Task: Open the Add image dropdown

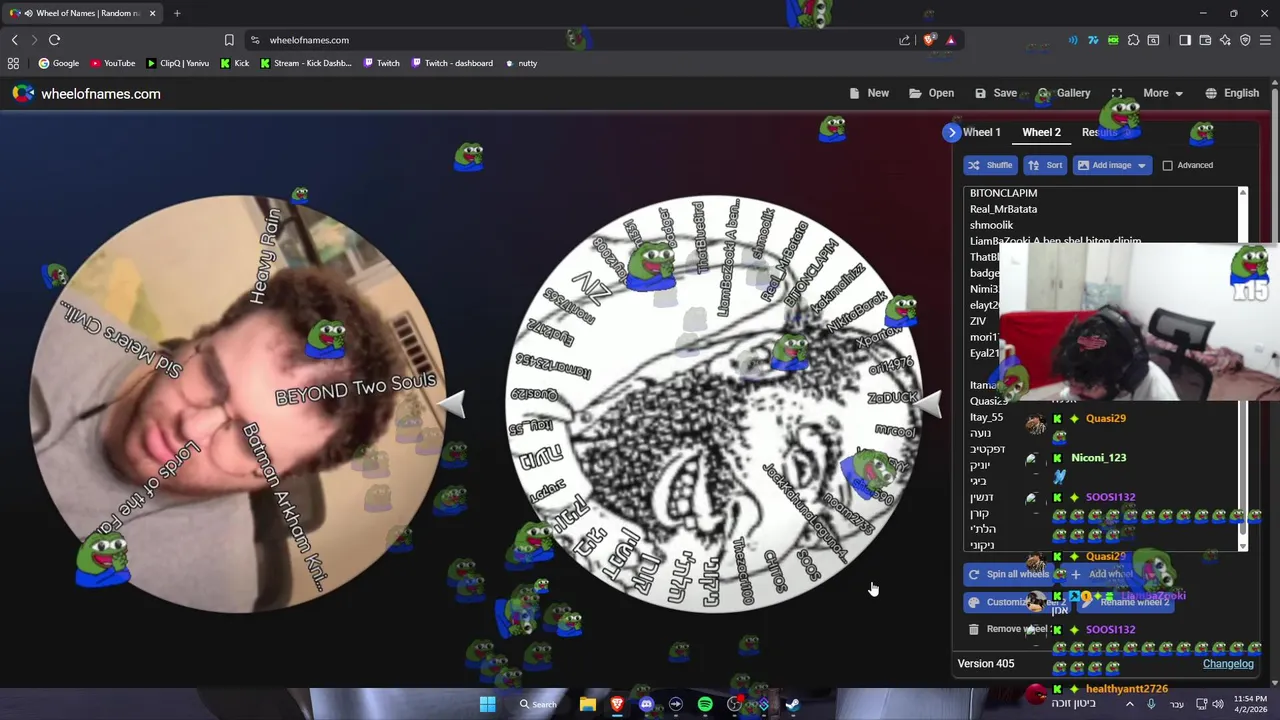Action: click(1112, 165)
